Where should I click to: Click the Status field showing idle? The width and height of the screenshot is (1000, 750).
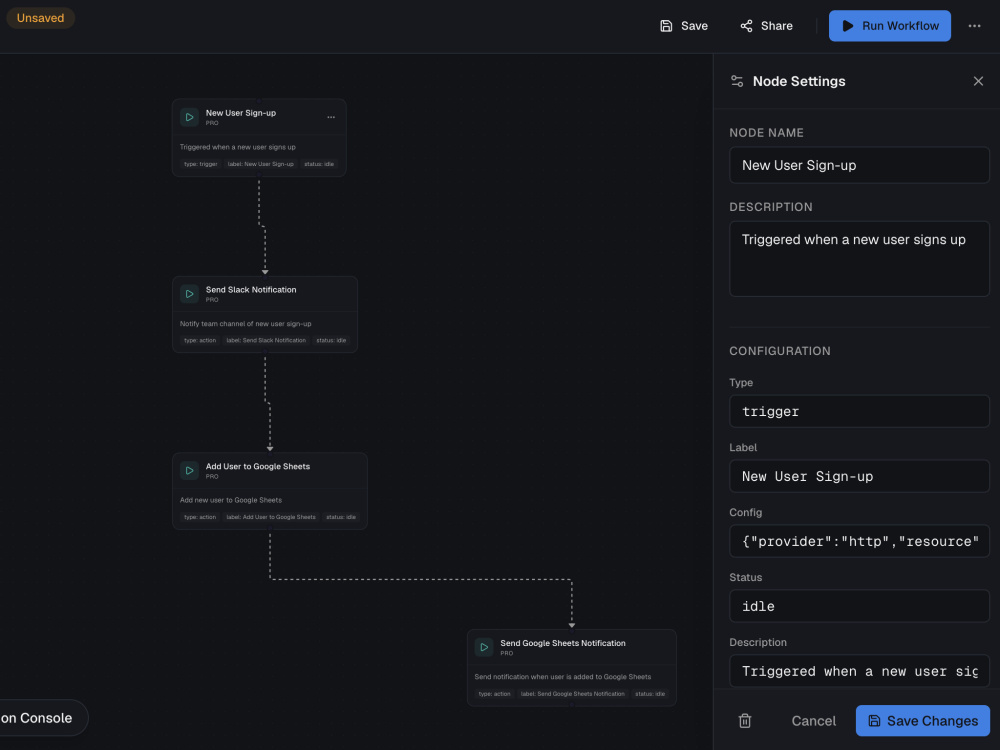(x=859, y=607)
